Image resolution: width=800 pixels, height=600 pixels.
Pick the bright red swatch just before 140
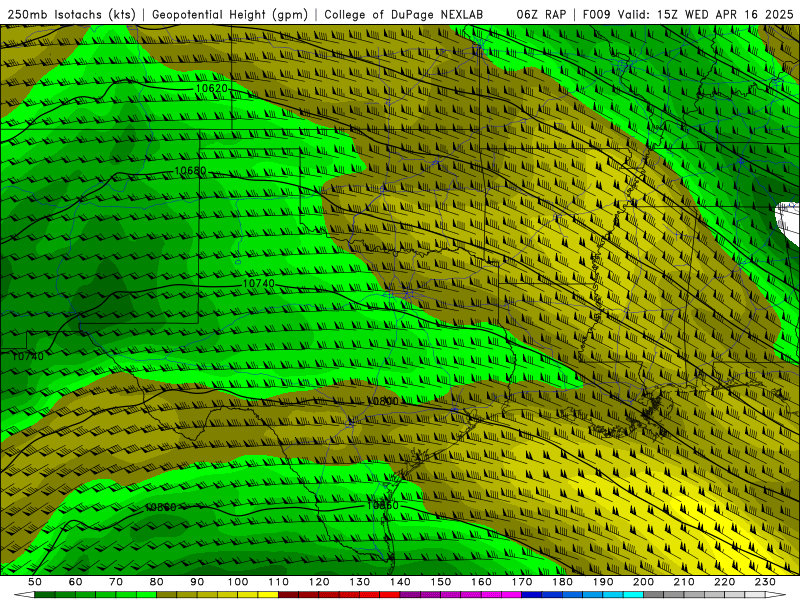[x=390, y=595]
